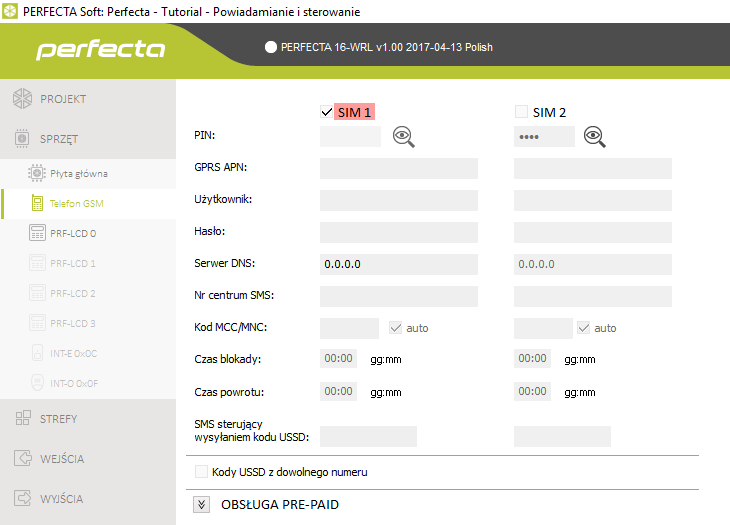Toggle Kody USSD z dowolnego numeru checkbox

click(x=202, y=472)
